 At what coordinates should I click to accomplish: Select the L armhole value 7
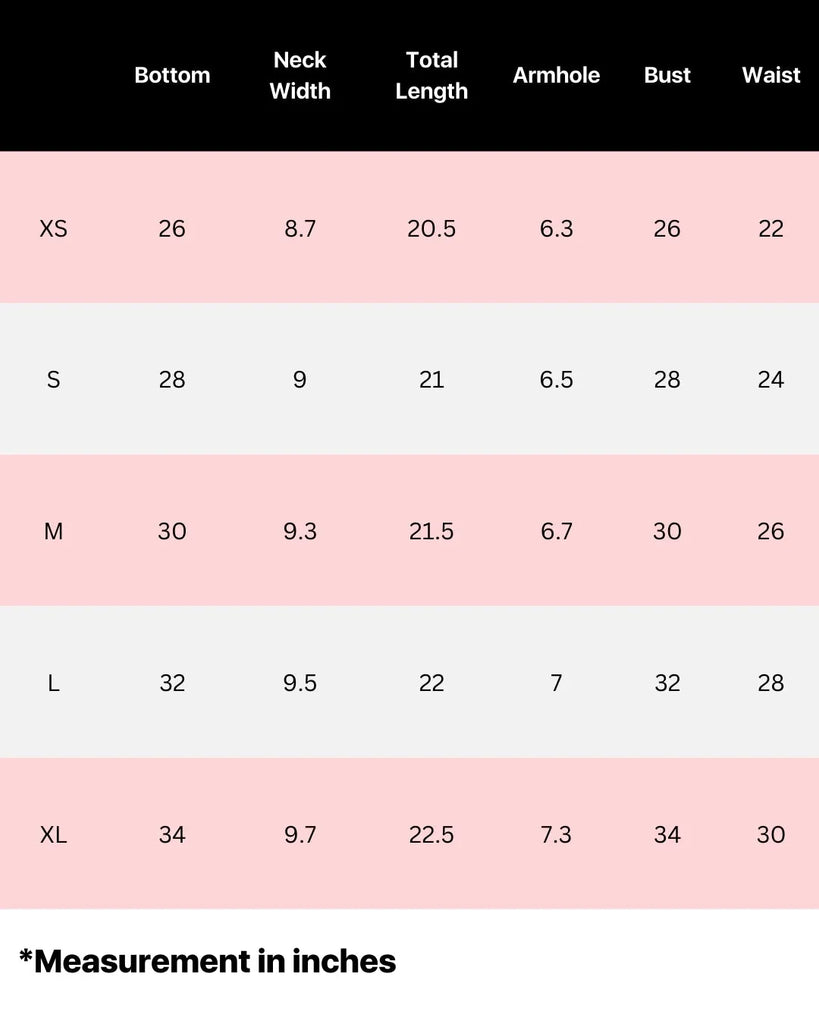coord(556,683)
